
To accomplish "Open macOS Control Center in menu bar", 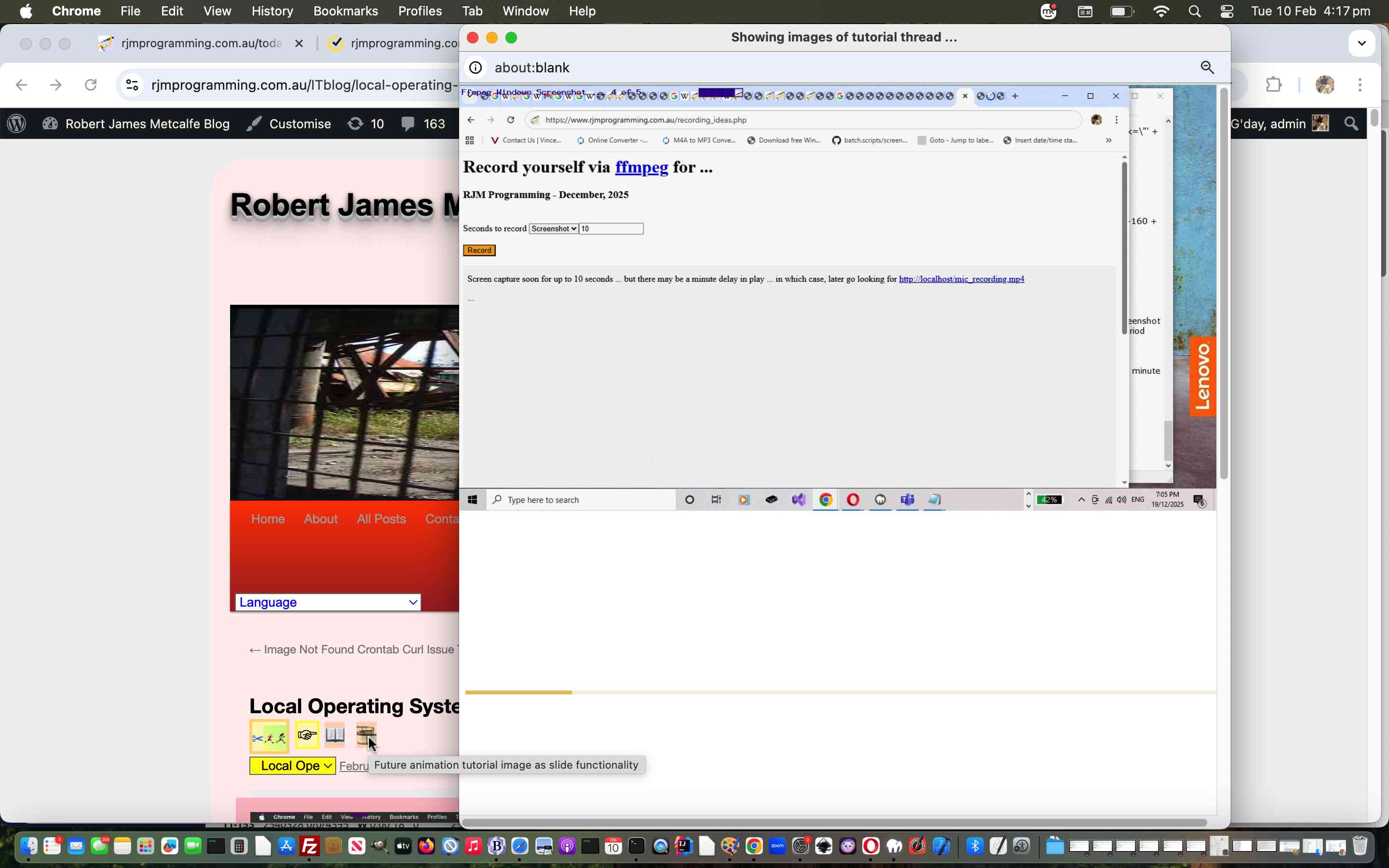I will [x=1226, y=11].
